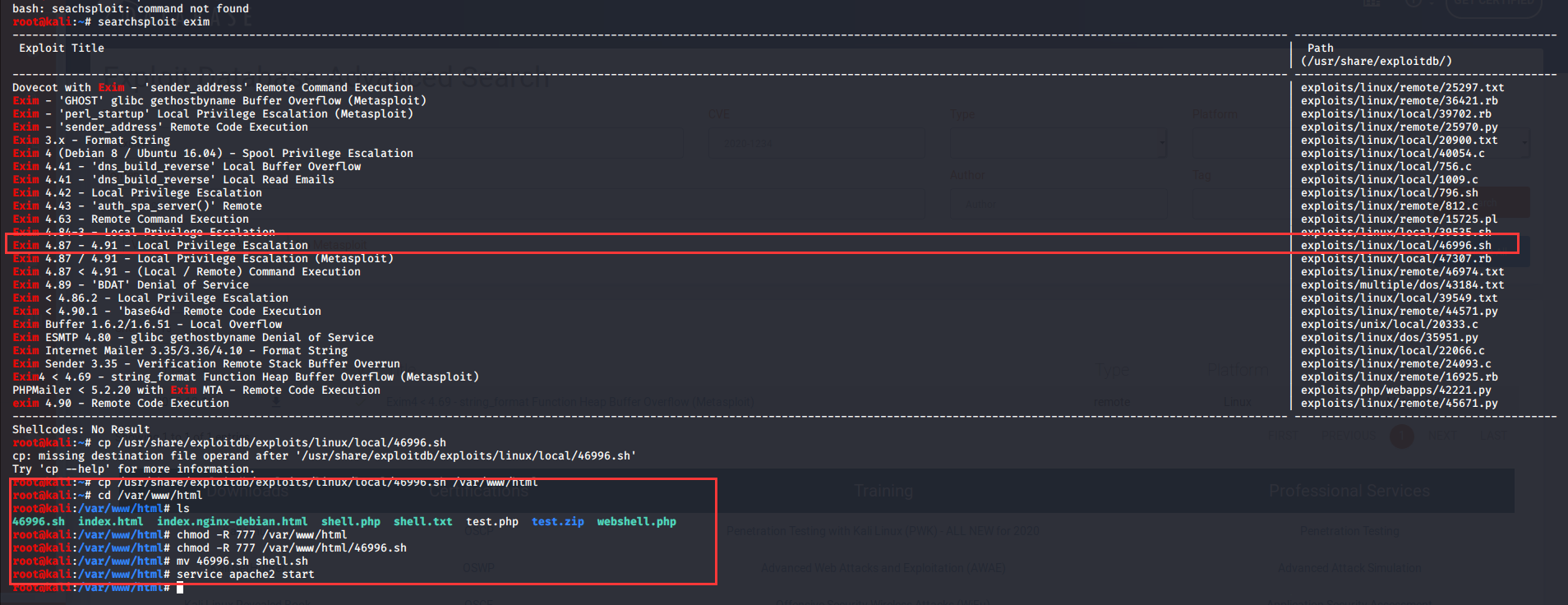Select 'dns_build_reverse' Local Read Emails row

173,180
